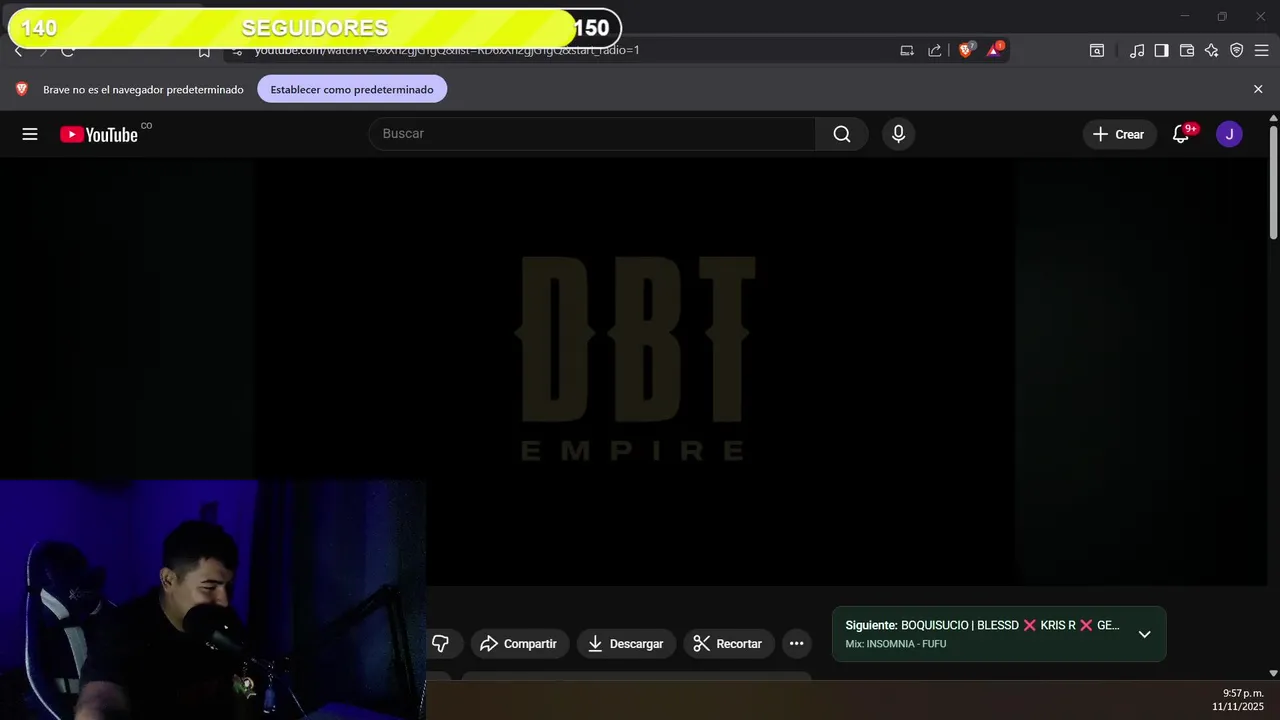Start voice search with the microphone
Image resolution: width=1280 pixels, height=720 pixels.
point(898,134)
